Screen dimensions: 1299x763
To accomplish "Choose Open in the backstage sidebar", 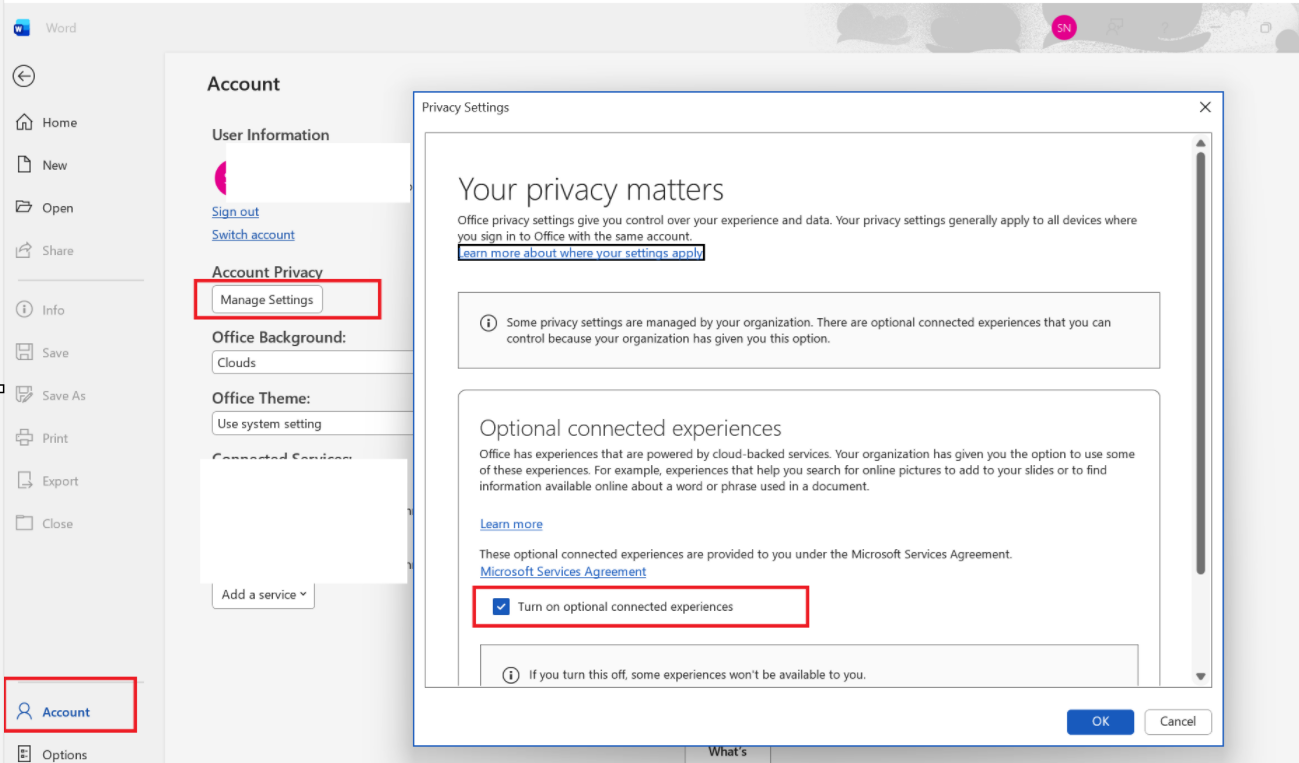I will [45, 208].
